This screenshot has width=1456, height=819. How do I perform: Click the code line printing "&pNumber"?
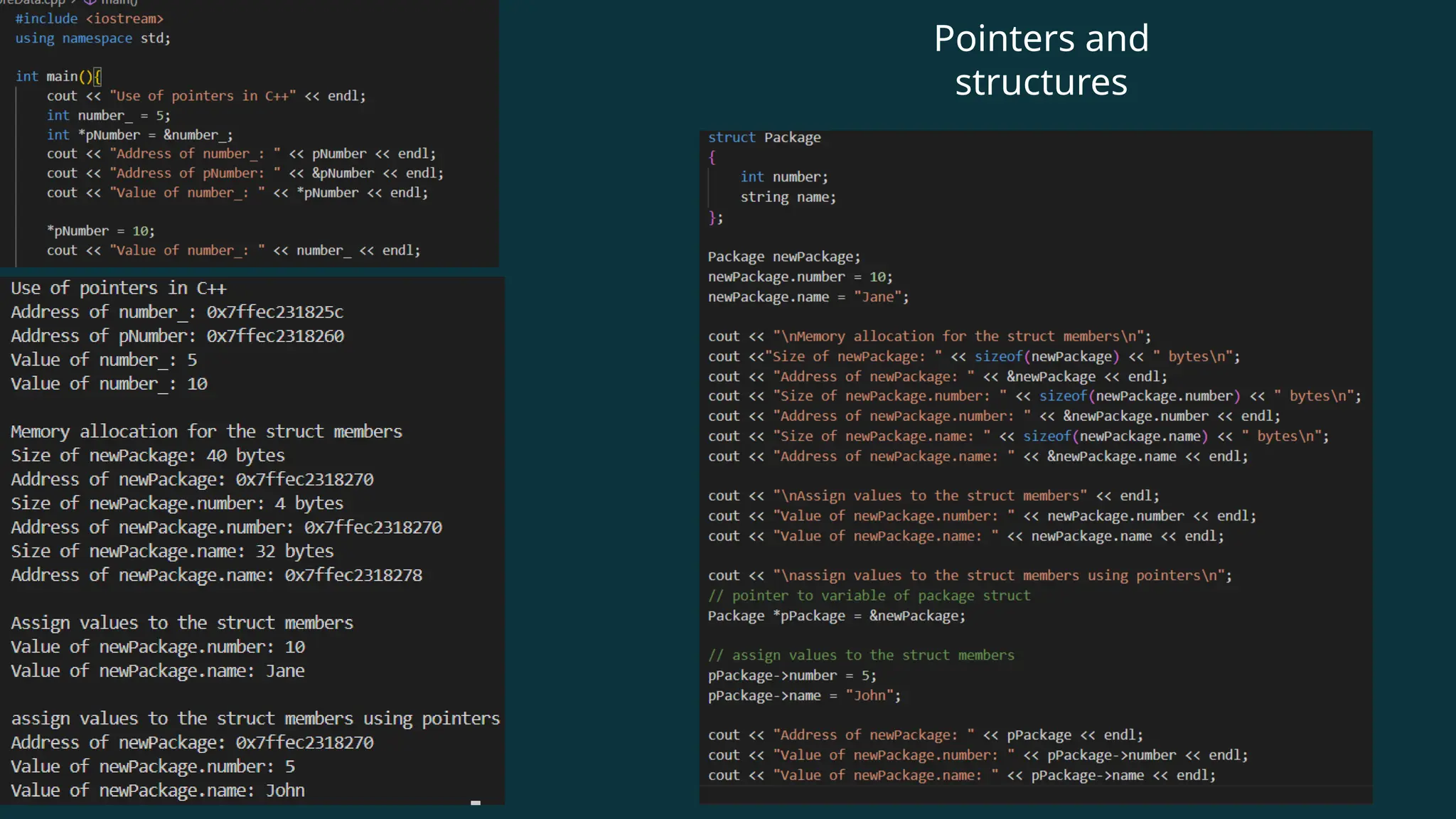point(245,173)
